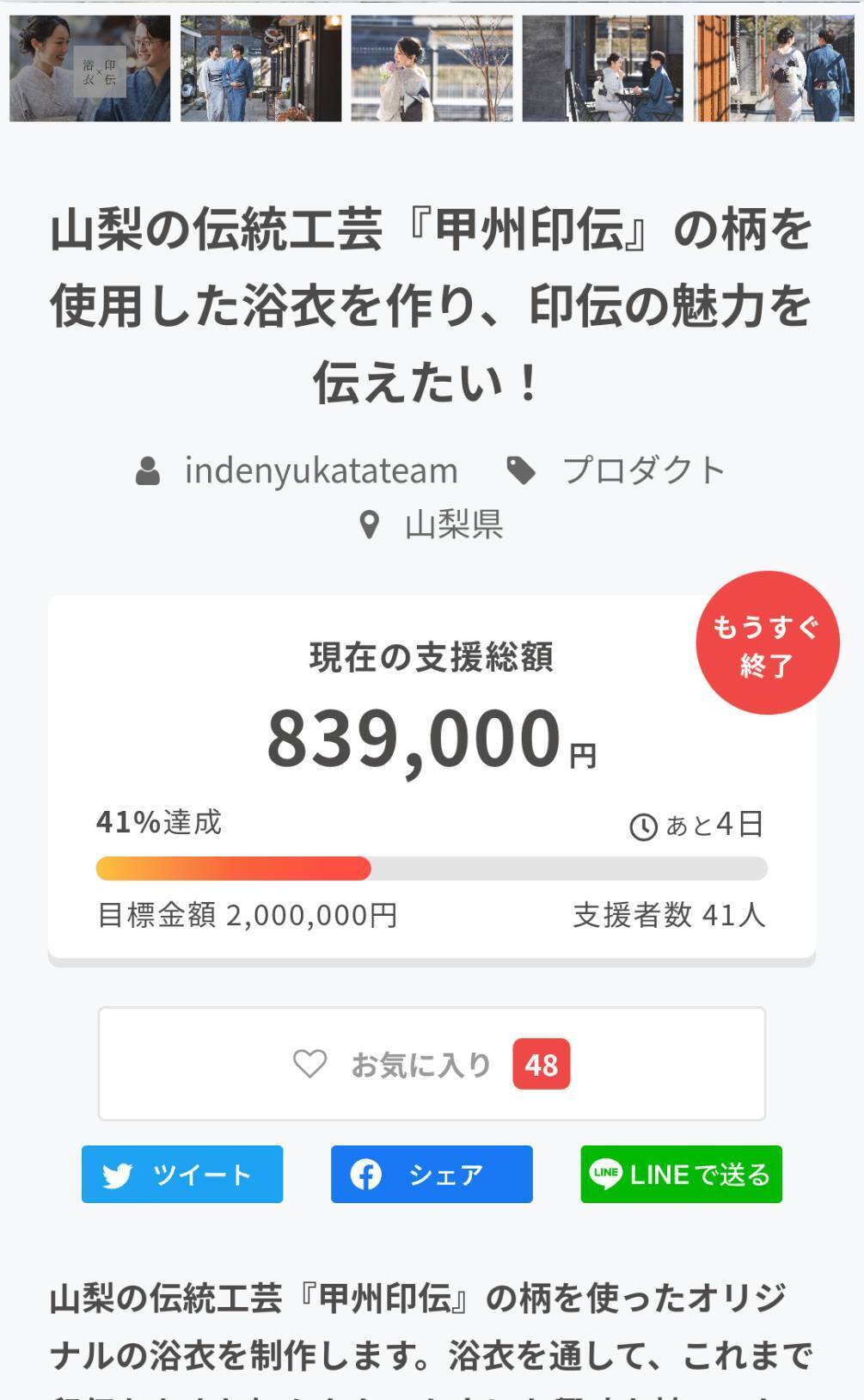Click the location pin icon
Viewport: 864px width, 1400px height.
369,525
